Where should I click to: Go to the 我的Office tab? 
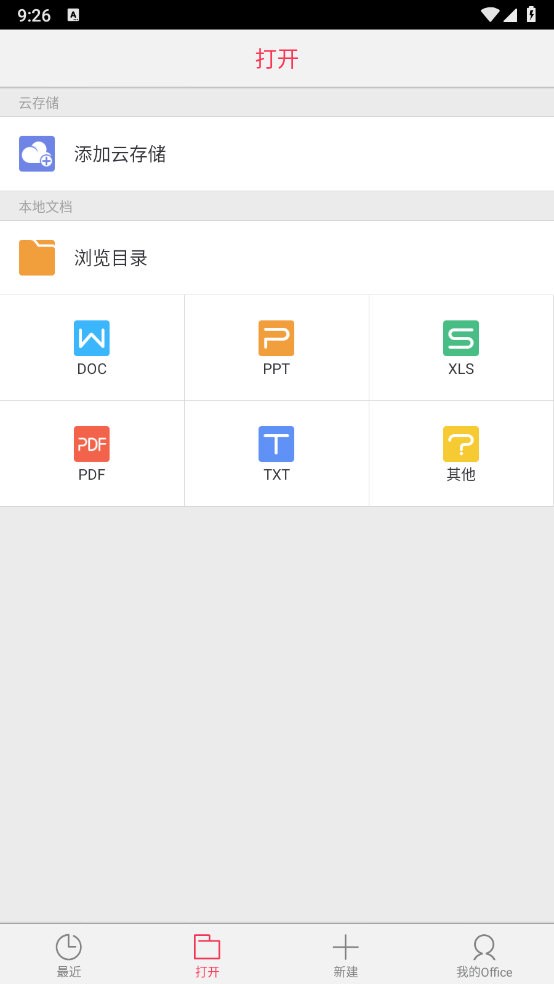[x=484, y=955]
